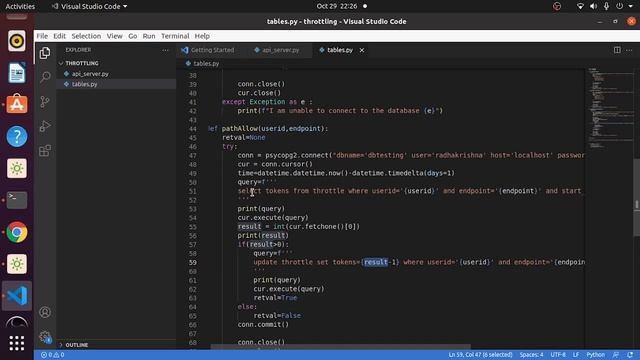Image resolution: width=640 pixels, height=360 pixels.
Task: Open LibreOffice Writer from the dock
Action: (17, 73)
